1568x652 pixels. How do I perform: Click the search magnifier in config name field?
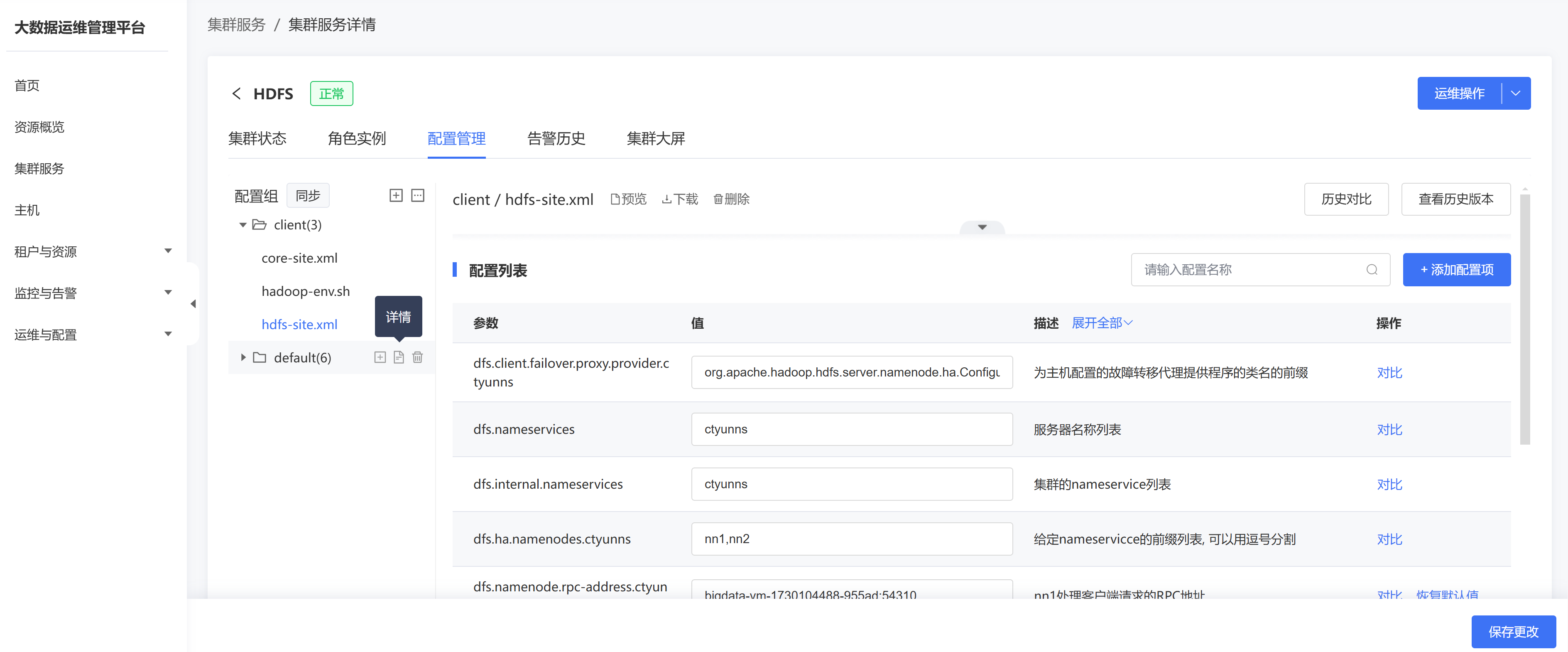coord(1372,269)
